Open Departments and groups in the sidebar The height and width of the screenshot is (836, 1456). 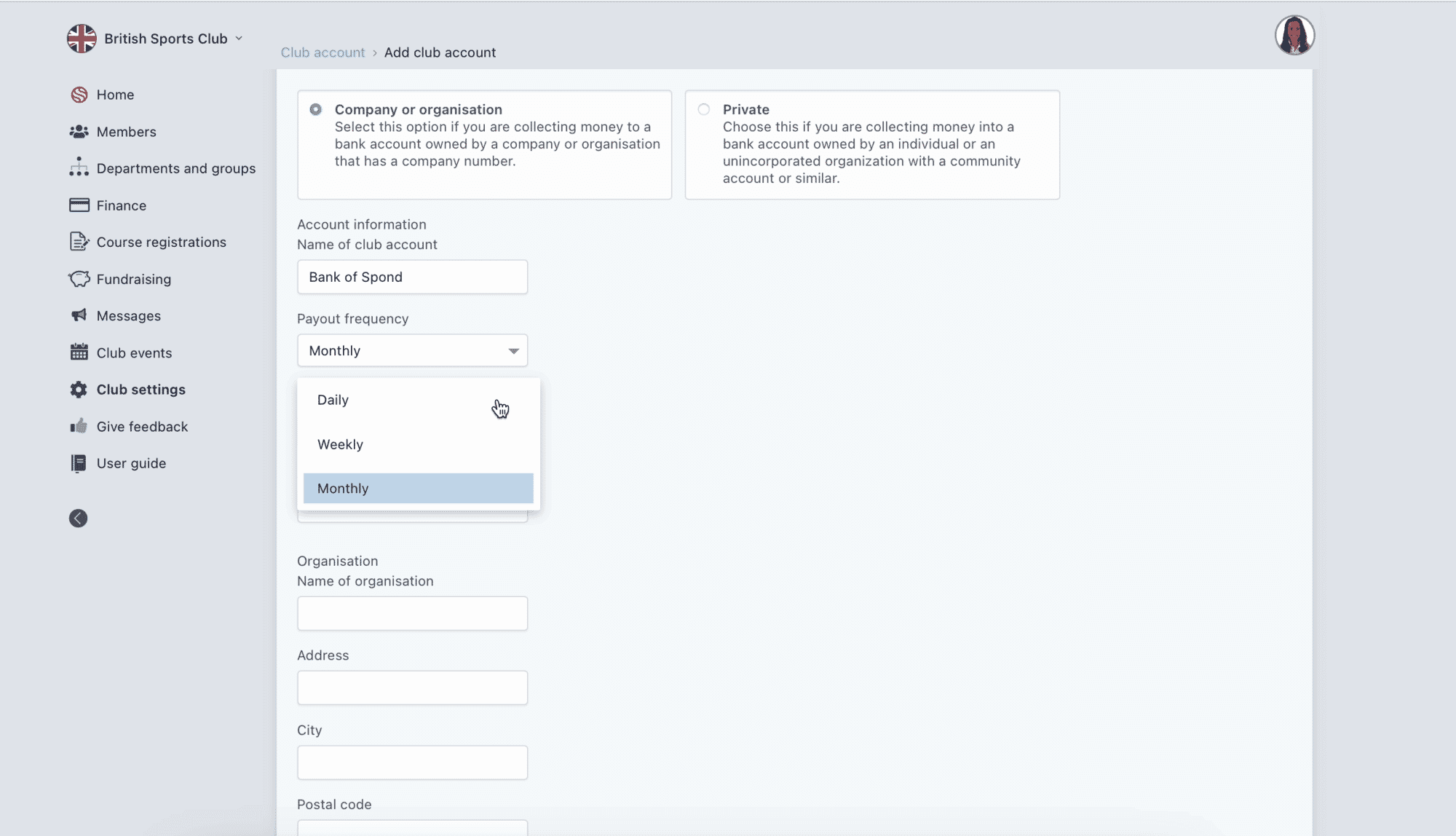(79, 167)
